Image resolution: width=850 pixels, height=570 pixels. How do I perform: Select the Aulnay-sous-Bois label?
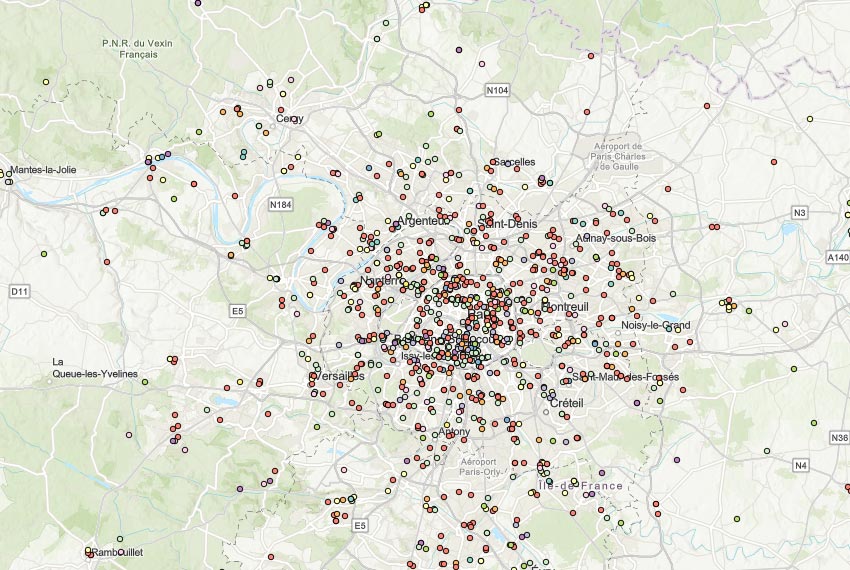click(x=615, y=238)
